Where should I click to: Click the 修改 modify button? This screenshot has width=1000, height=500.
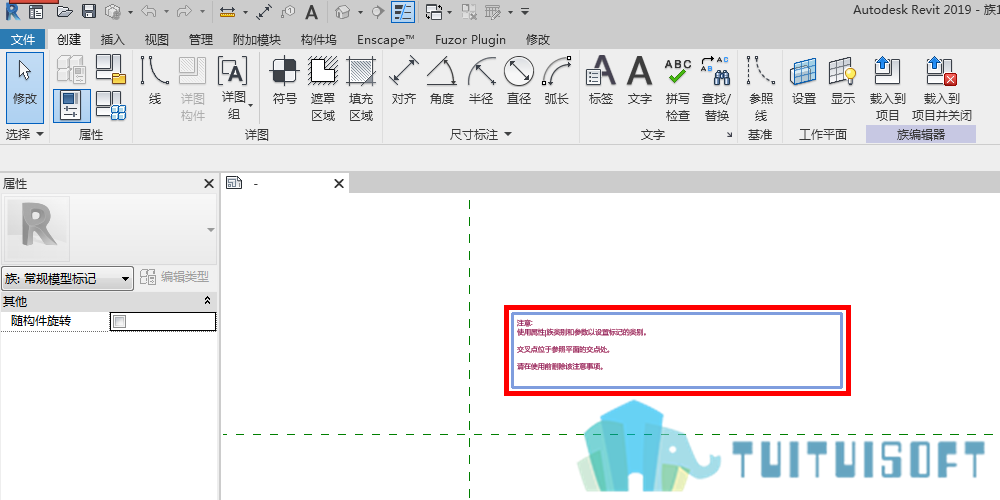[x=25, y=87]
